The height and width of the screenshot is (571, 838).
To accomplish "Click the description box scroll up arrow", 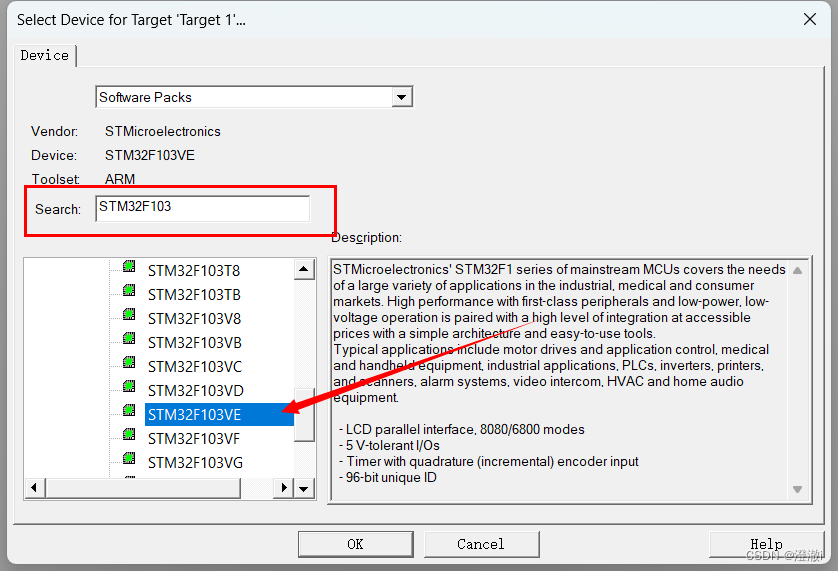I will tap(797, 271).
